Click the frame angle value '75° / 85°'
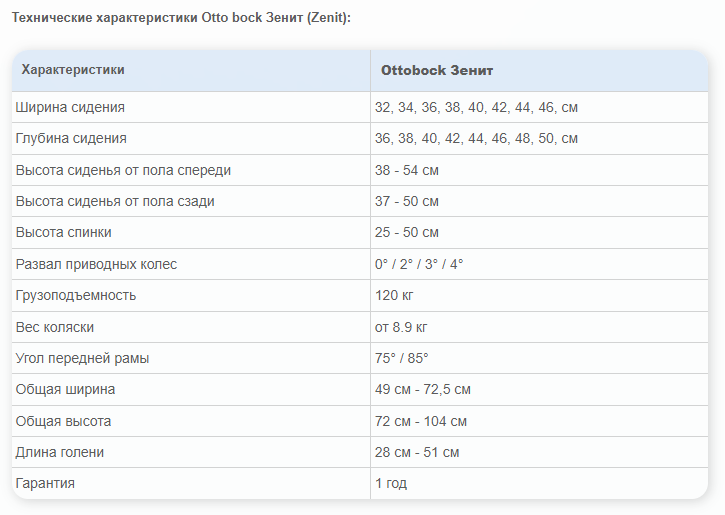 (401, 358)
